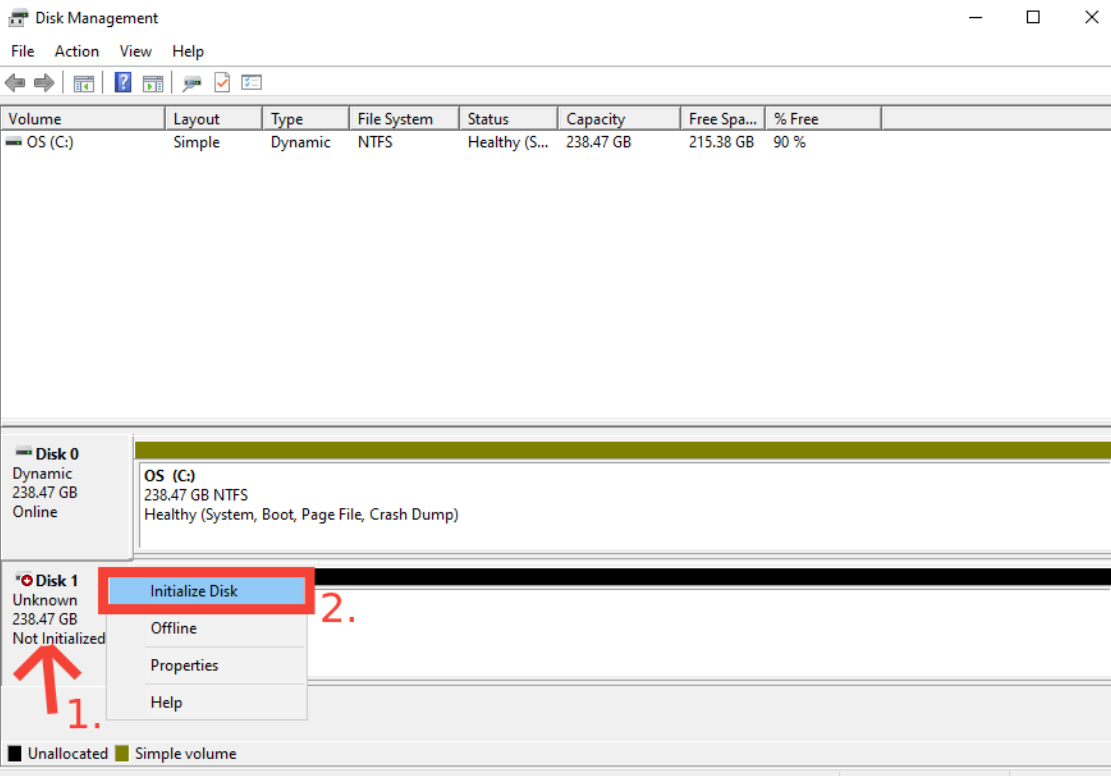Expand the View menu
The width and height of the screenshot is (1111, 776).
coord(135,51)
